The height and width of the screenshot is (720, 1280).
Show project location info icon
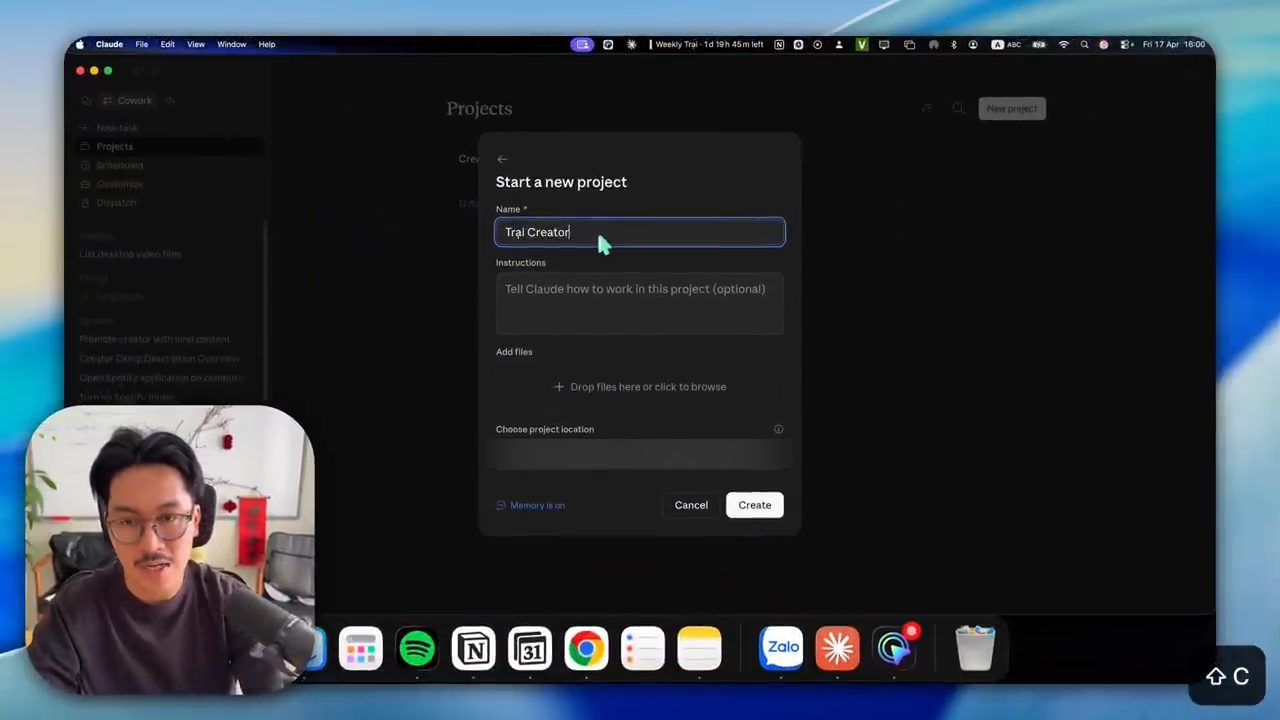click(778, 429)
